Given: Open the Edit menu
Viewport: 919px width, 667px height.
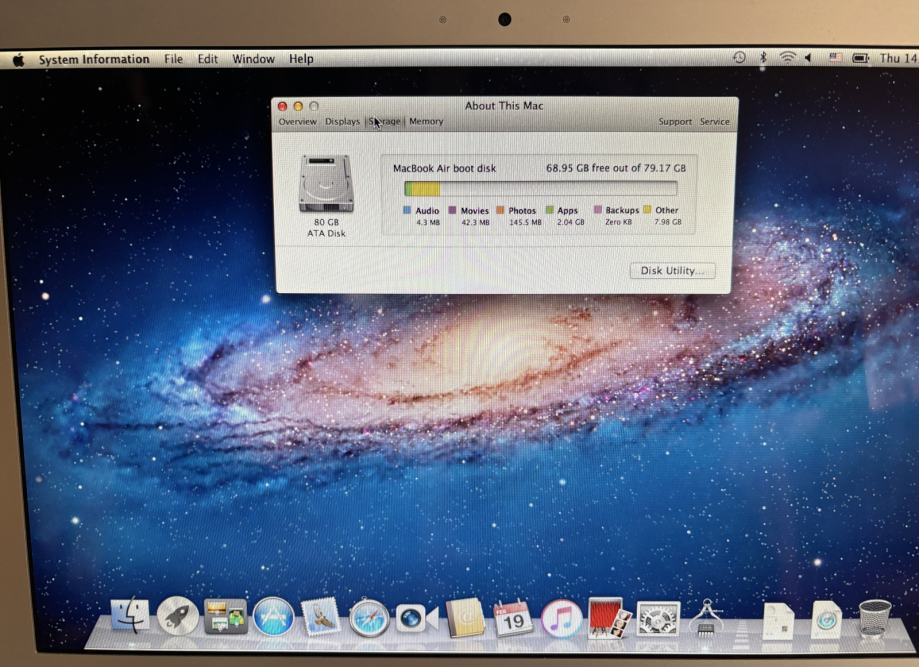Looking at the screenshot, I should [207, 59].
